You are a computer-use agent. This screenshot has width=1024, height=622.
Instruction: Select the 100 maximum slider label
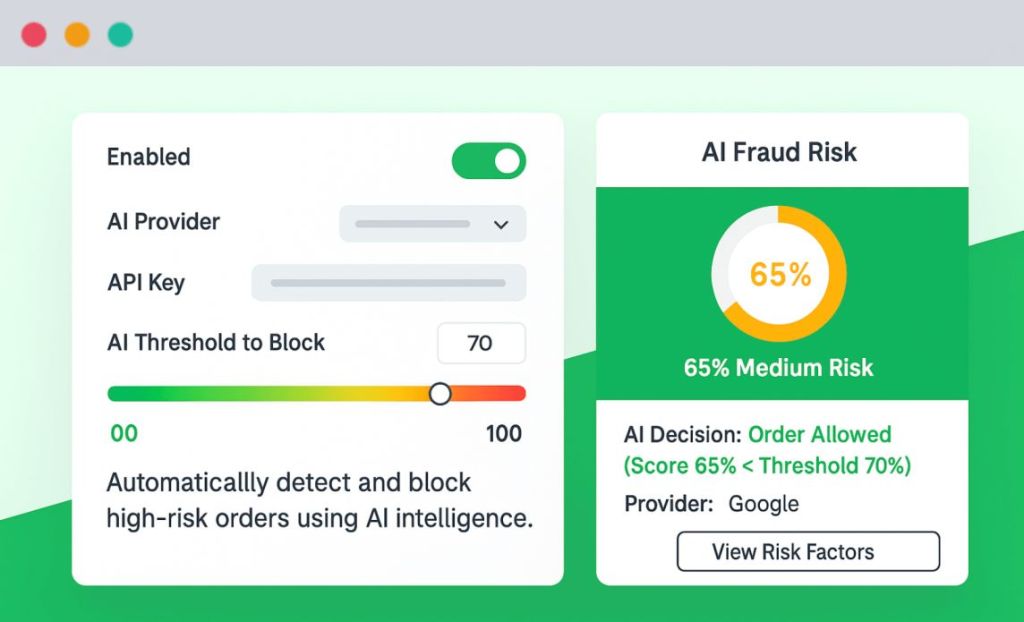(x=503, y=434)
